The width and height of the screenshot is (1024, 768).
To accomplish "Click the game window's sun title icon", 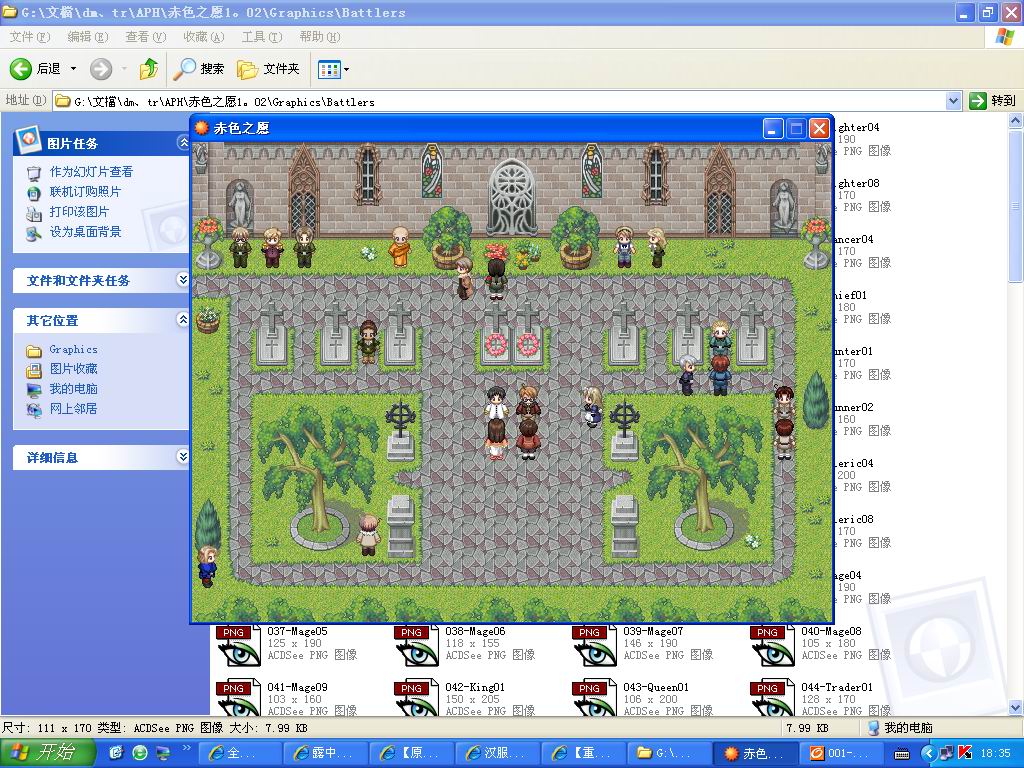I will (x=202, y=128).
